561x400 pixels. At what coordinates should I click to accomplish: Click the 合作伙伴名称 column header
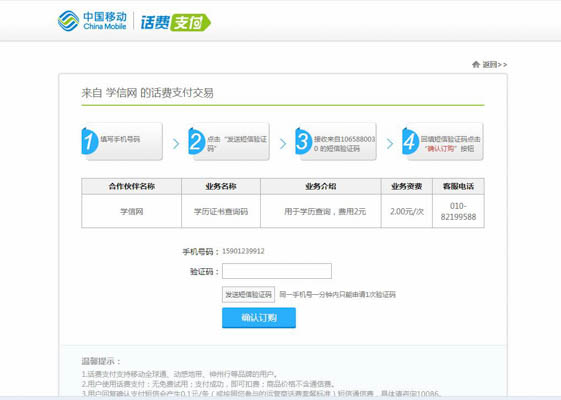[132, 186]
